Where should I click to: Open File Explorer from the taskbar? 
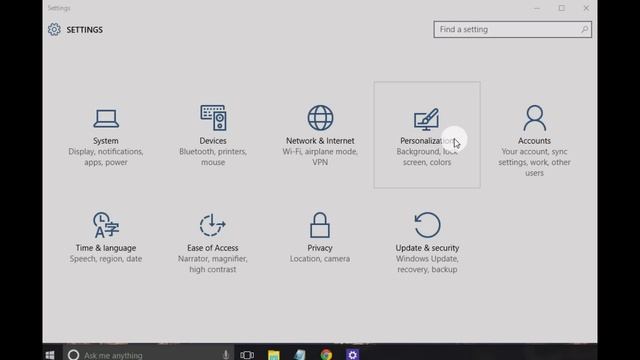pyautogui.click(x=273, y=355)
